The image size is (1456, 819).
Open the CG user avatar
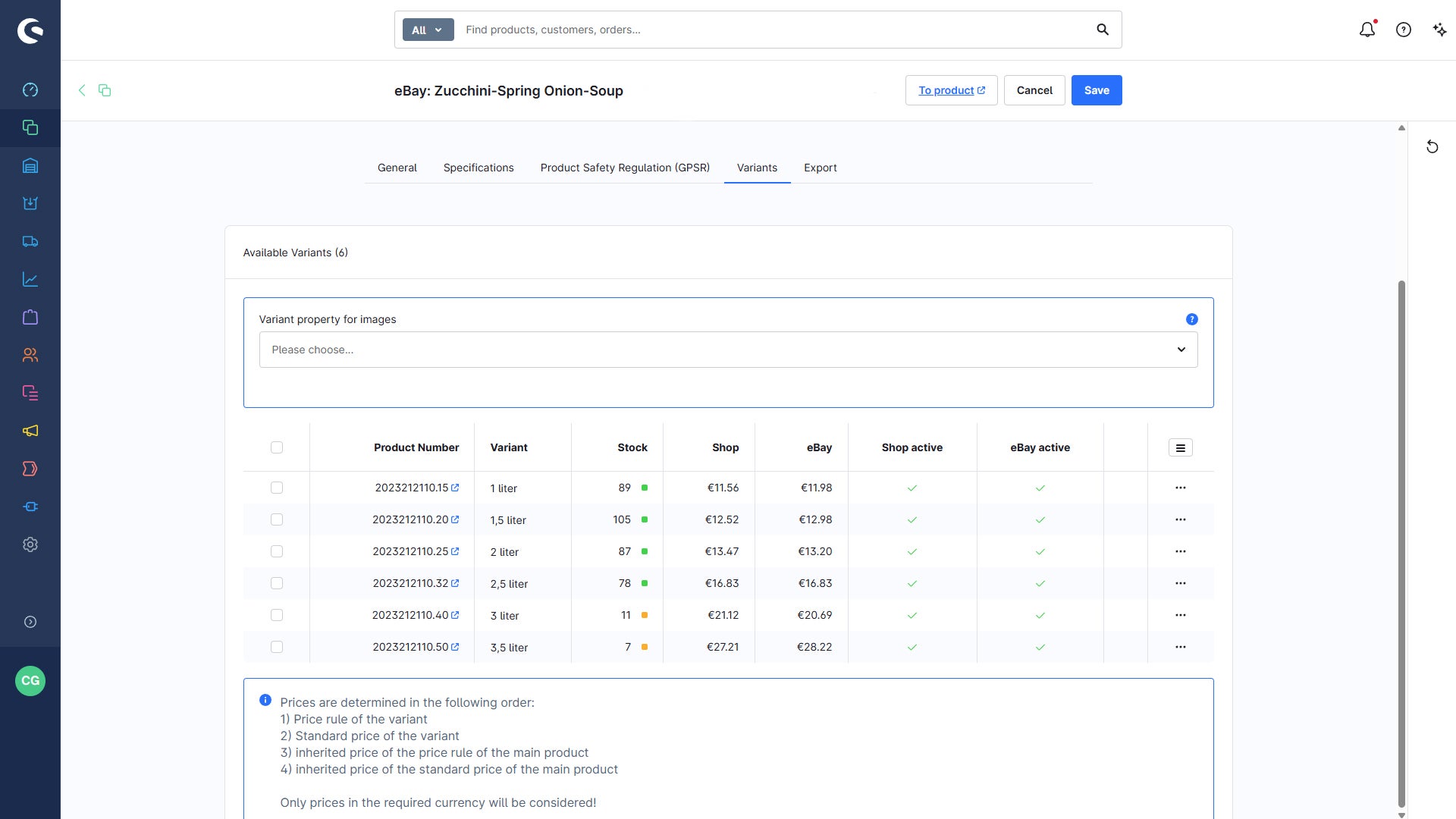[30, 681]
